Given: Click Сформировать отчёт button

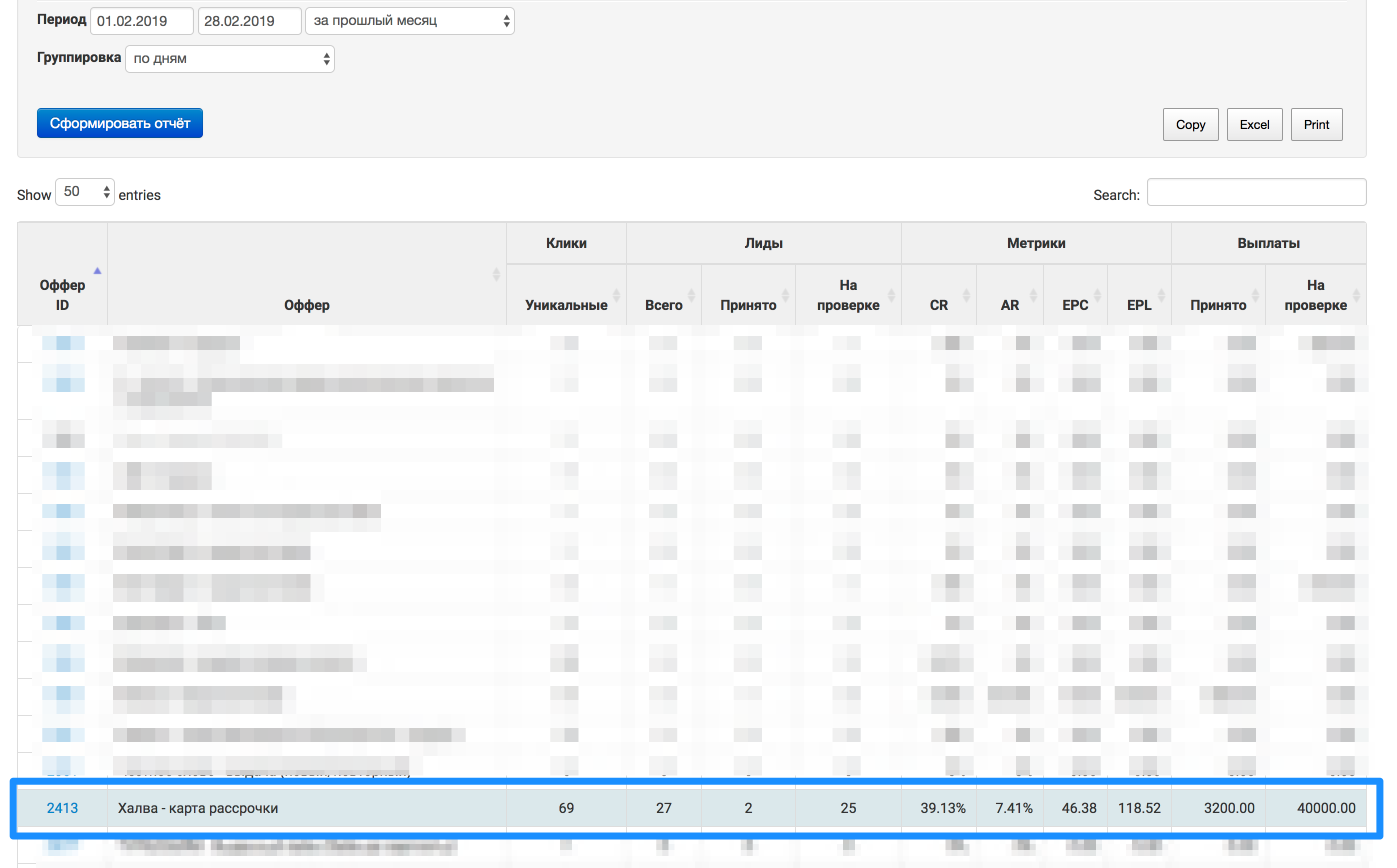Looking at the screenshot, I should pos(120,123).
